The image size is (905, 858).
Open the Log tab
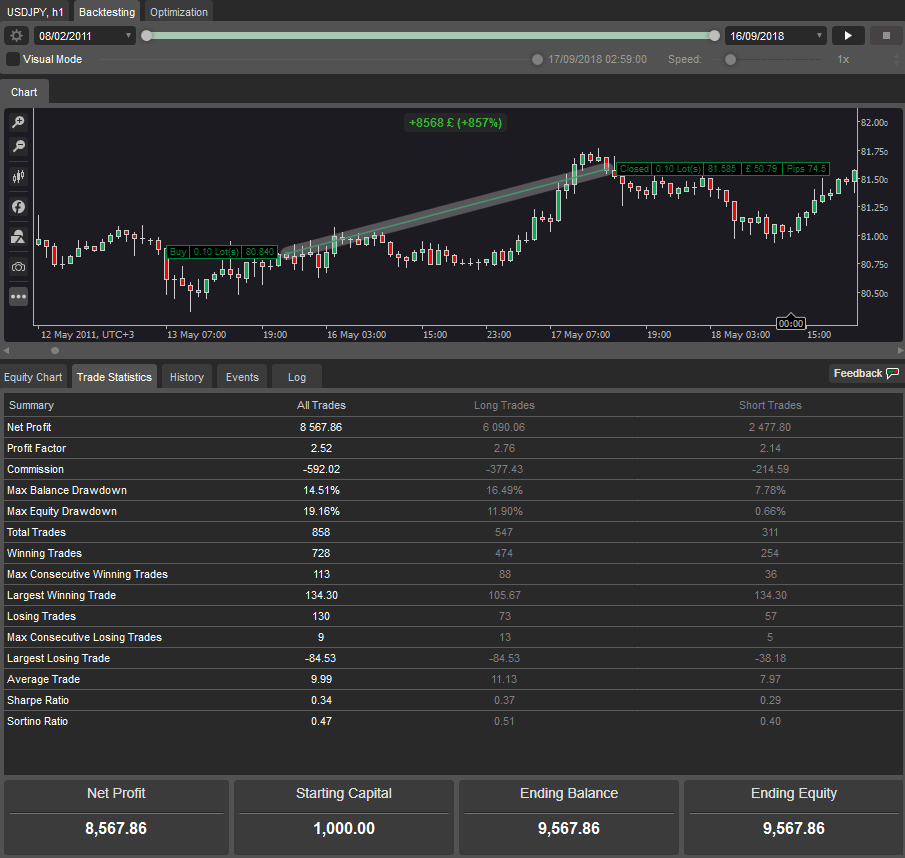(297, 377)
